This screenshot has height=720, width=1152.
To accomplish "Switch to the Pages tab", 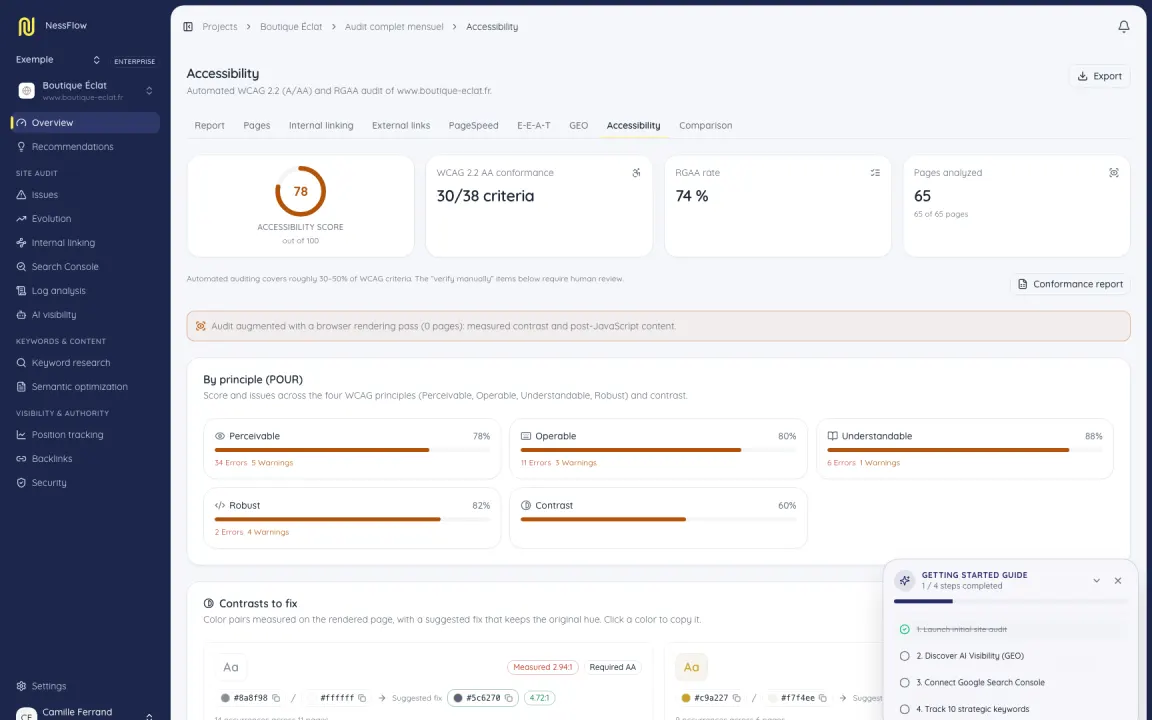I will click(x=256, y=126).
